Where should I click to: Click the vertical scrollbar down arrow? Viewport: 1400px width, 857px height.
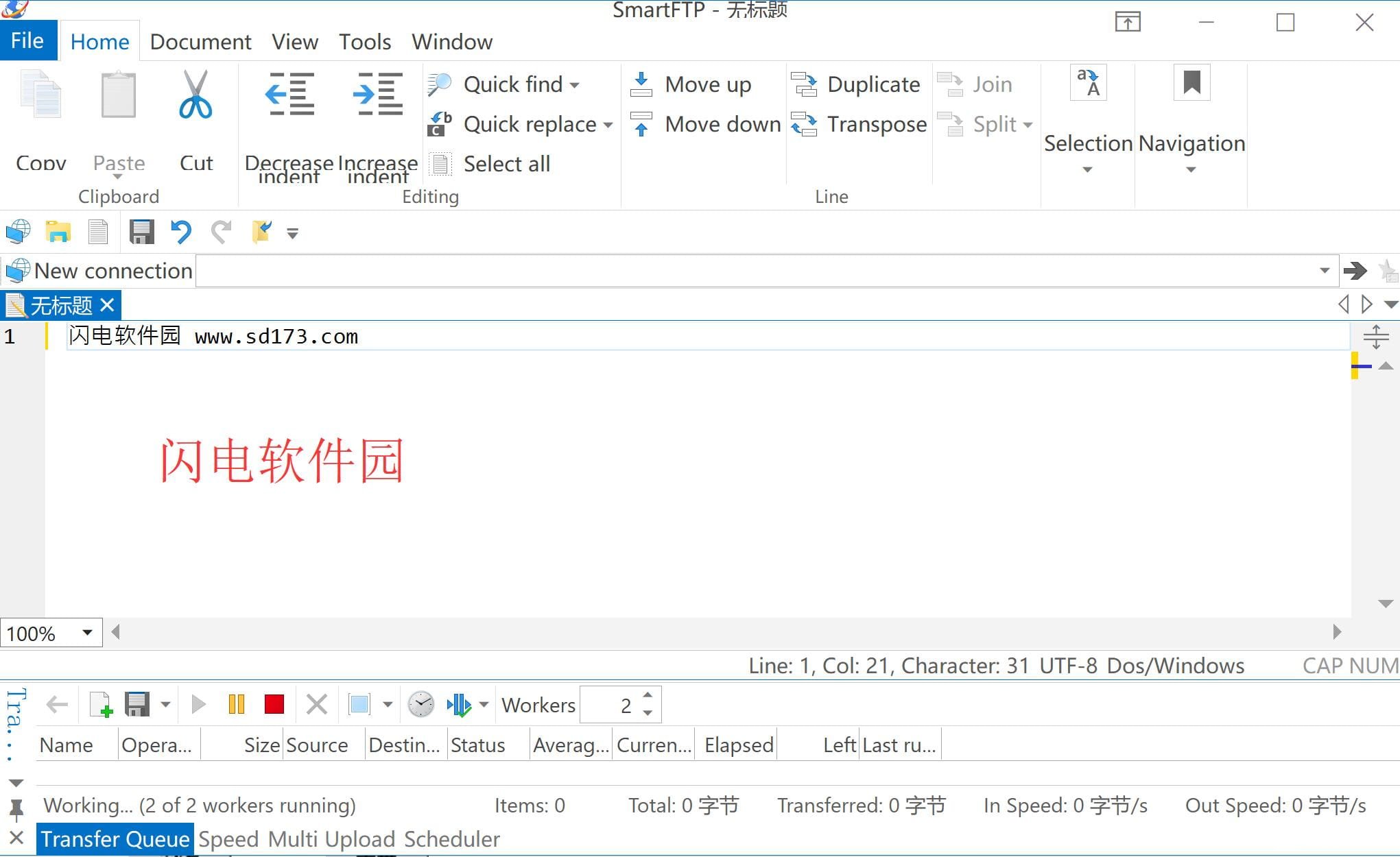1385,604
